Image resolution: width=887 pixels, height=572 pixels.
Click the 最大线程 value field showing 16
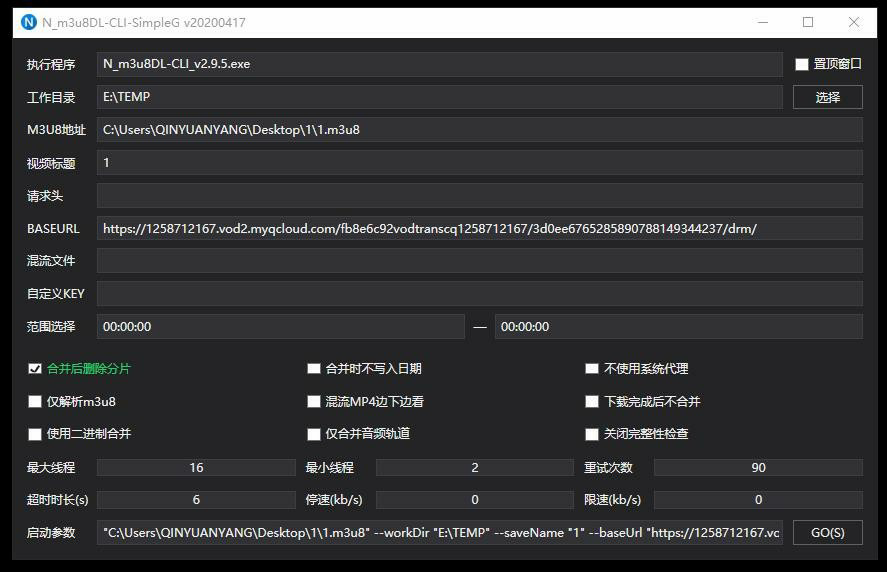click(196, 468)
